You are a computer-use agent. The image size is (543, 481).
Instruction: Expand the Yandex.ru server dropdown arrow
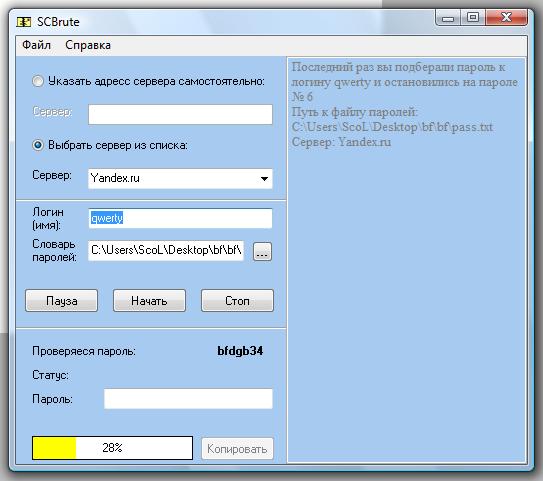pos(264,179)
